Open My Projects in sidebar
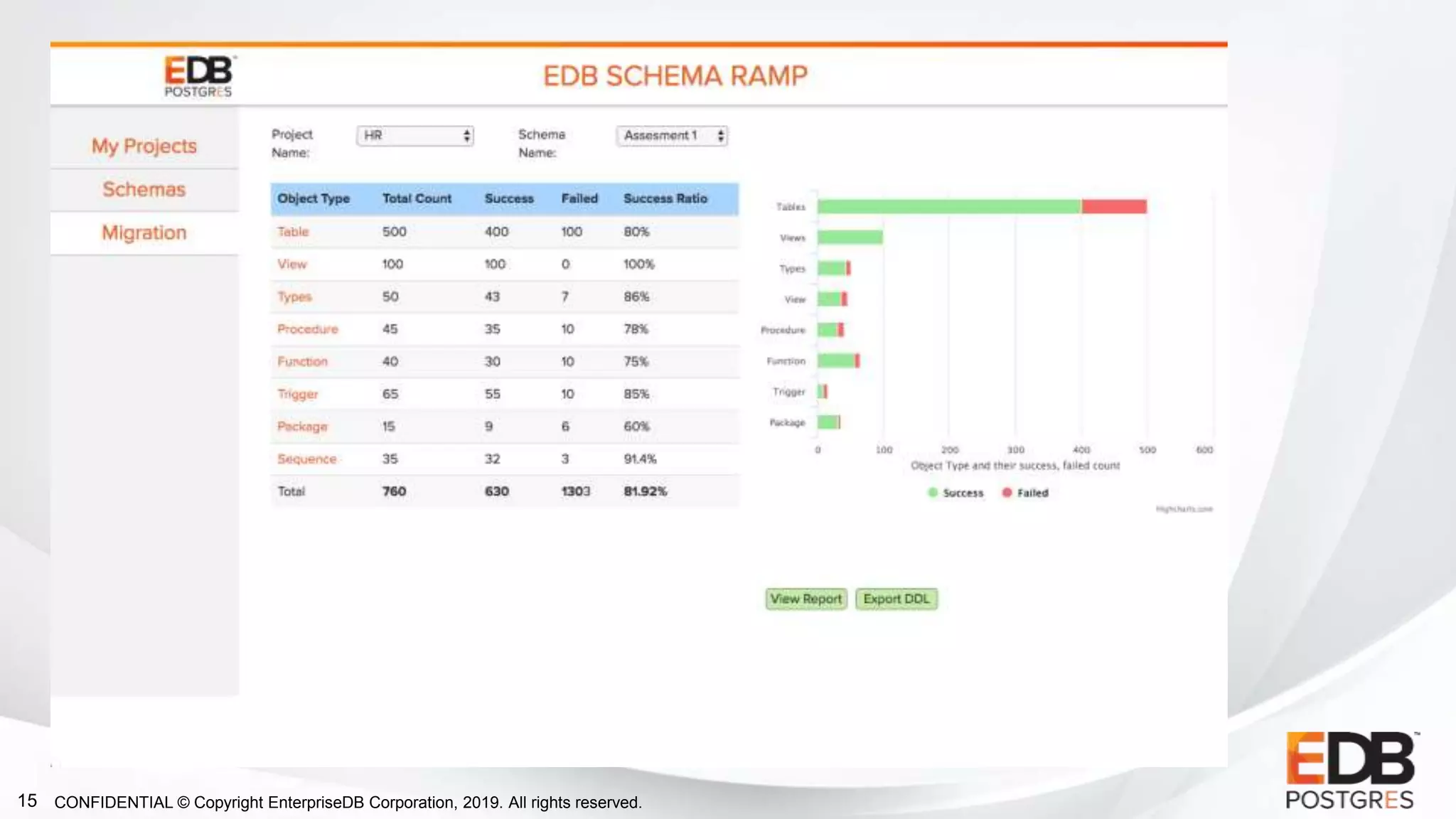Screen dimensions: 1456x819 point(144,146)
